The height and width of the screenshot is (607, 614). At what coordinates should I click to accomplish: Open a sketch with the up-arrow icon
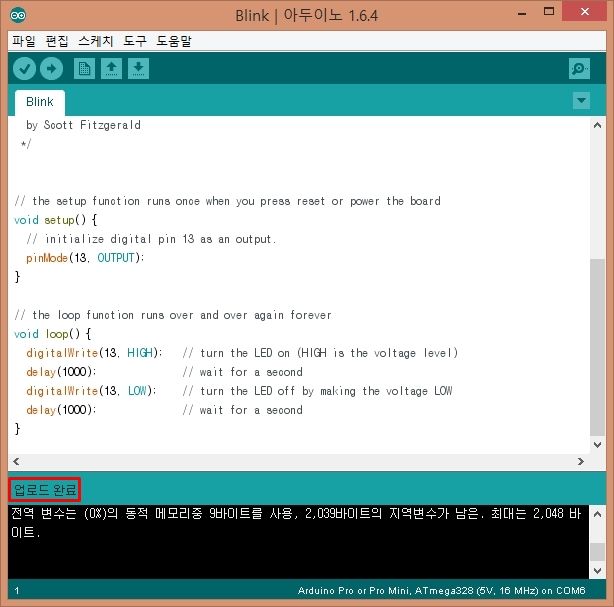111,69
